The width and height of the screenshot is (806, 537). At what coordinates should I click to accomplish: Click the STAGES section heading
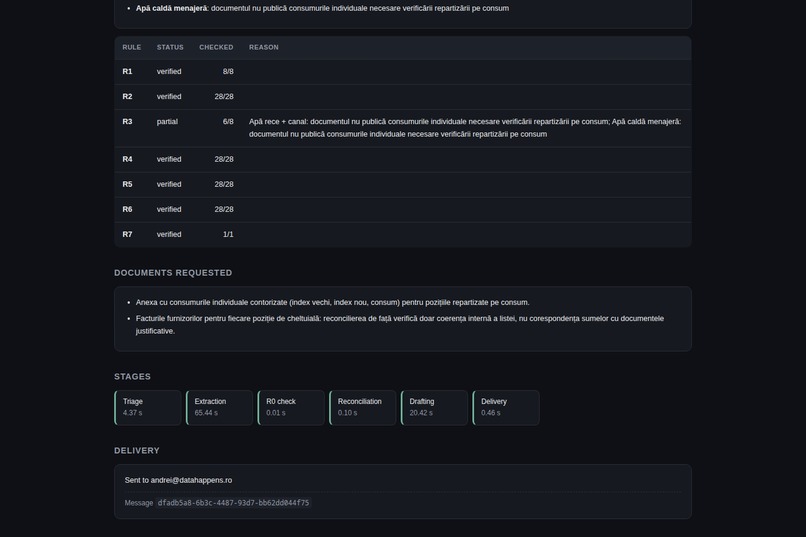coord(133,377)
